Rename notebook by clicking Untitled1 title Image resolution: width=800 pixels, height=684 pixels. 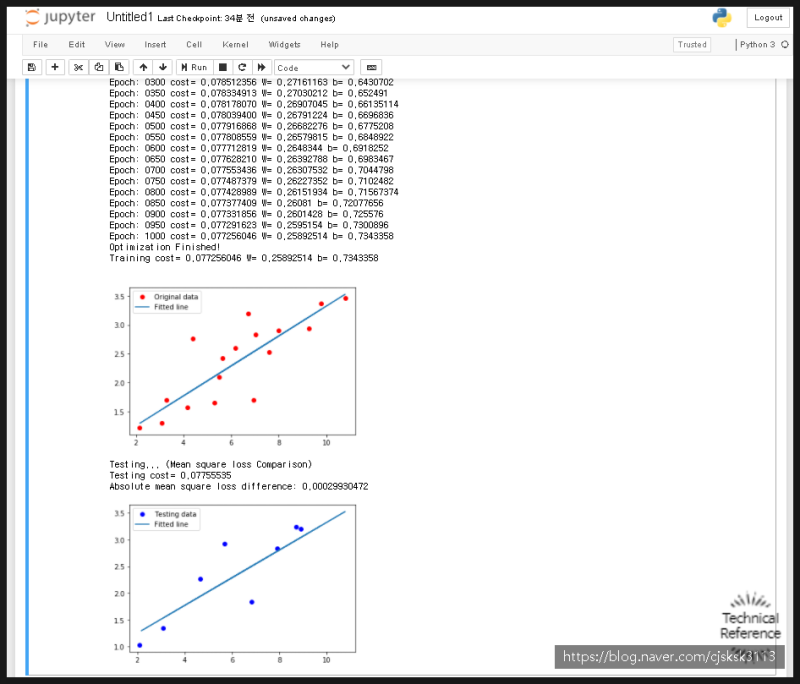[x=129, y=17]
